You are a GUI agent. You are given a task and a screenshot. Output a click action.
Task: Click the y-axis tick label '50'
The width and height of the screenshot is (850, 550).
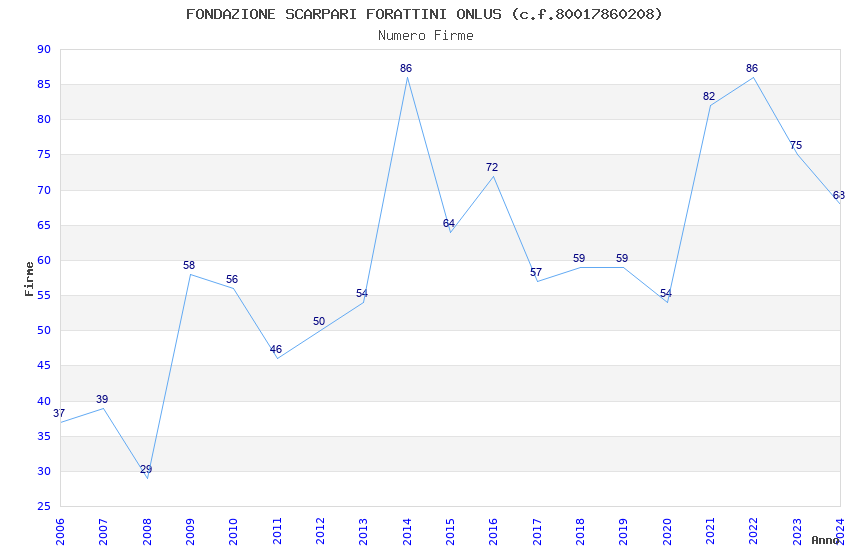point(44,331)
